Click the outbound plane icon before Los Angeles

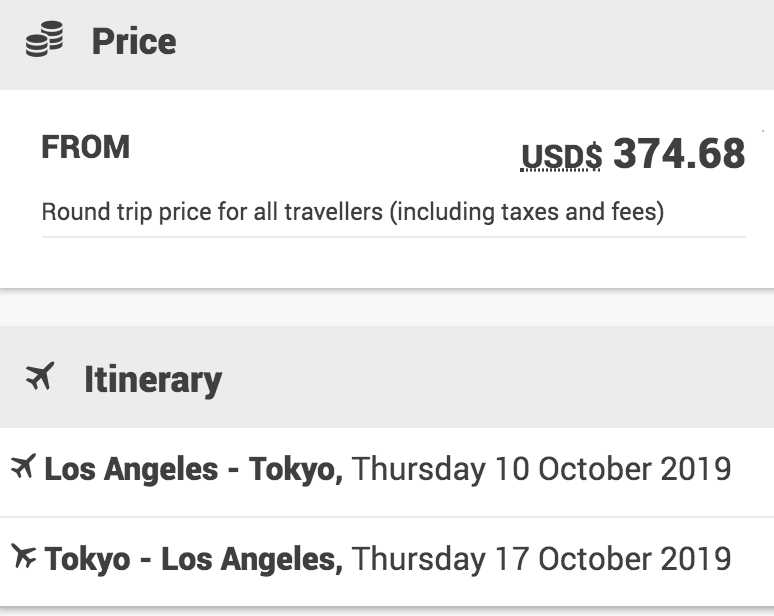22,467
